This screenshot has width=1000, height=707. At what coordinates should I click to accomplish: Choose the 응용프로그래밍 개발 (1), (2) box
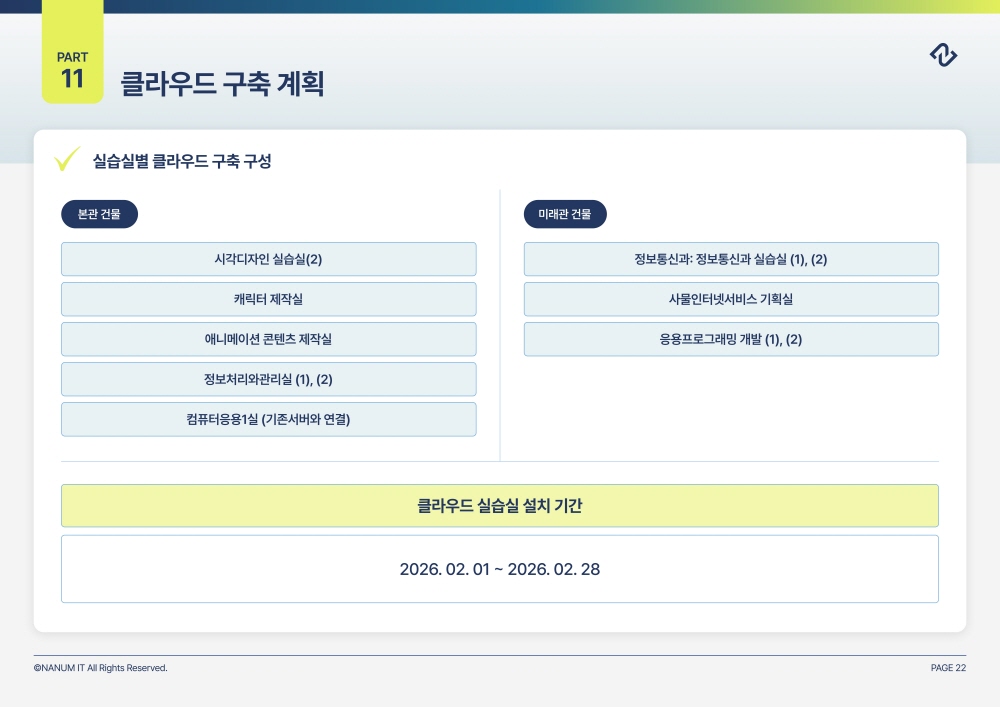(731, 339)
